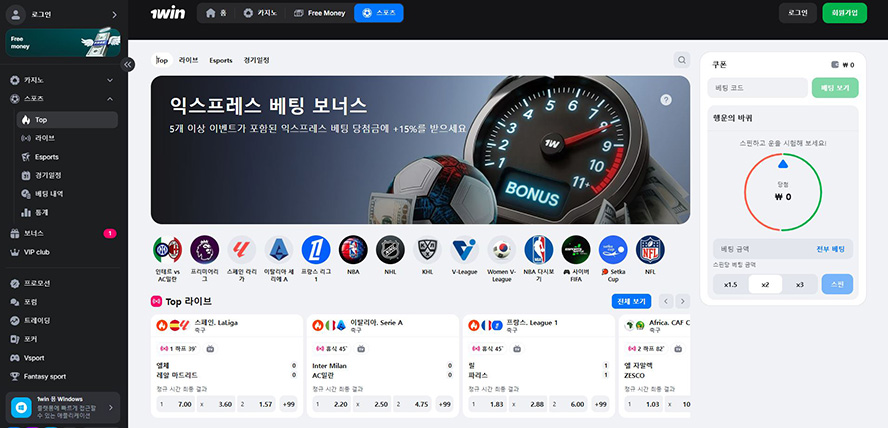Click the 전부 베팅 link
888x428 pixels.
tap(830, 249)
